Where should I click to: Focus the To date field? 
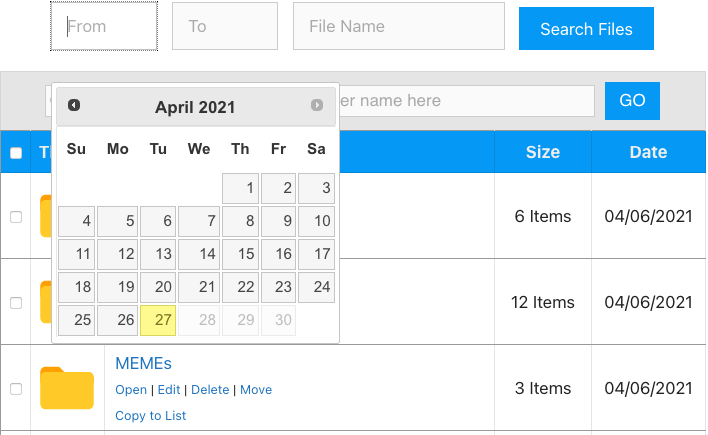click(x=225, y=26)
